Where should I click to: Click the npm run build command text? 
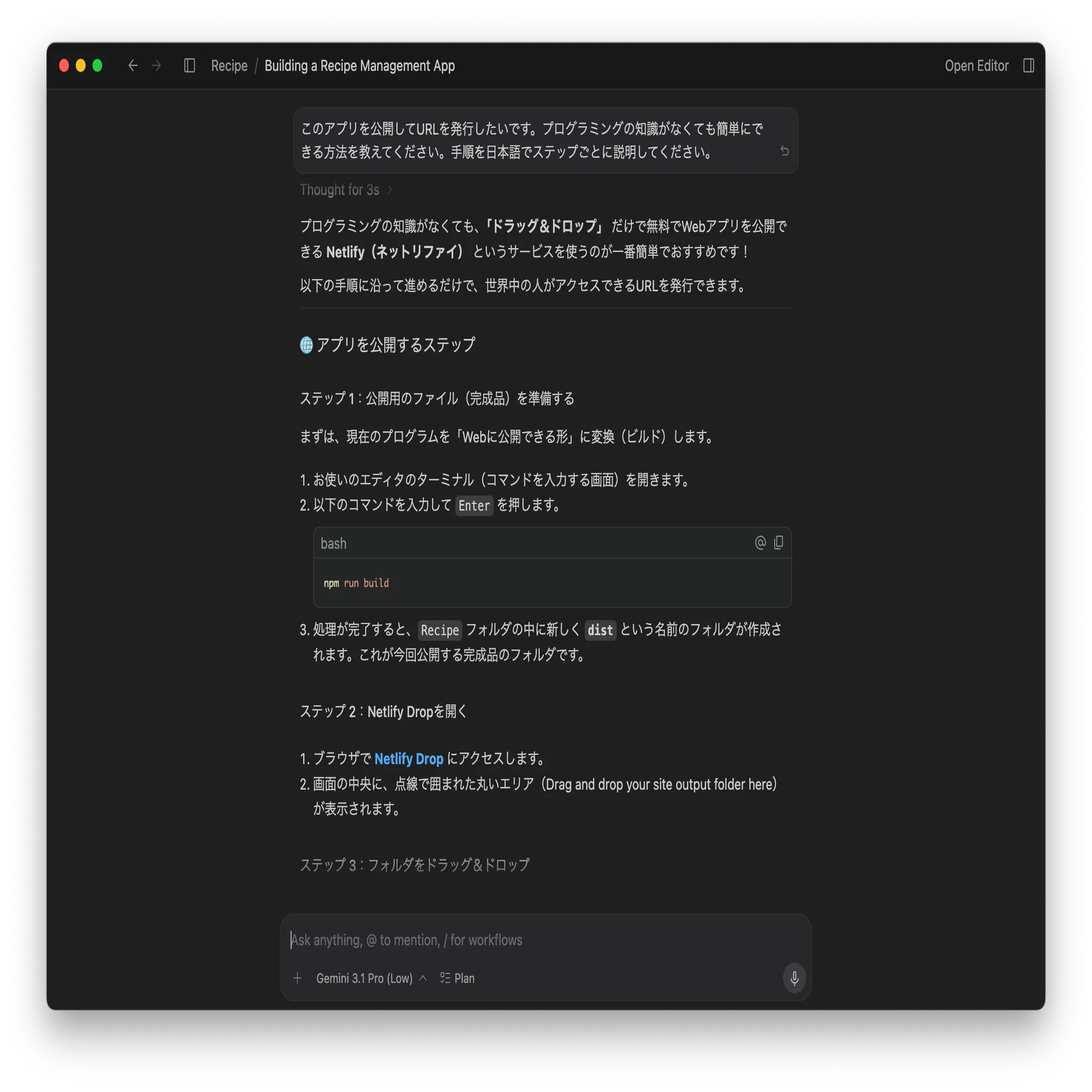(x=356, y=583)
